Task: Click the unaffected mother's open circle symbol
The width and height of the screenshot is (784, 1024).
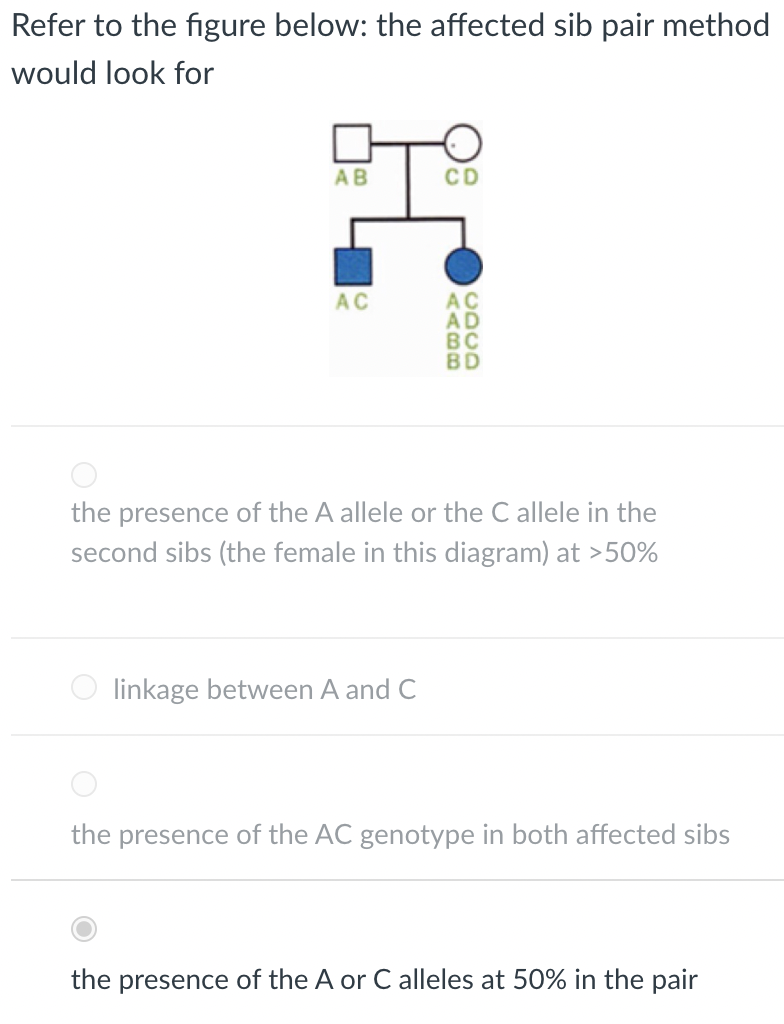Action: pos(463,143)
